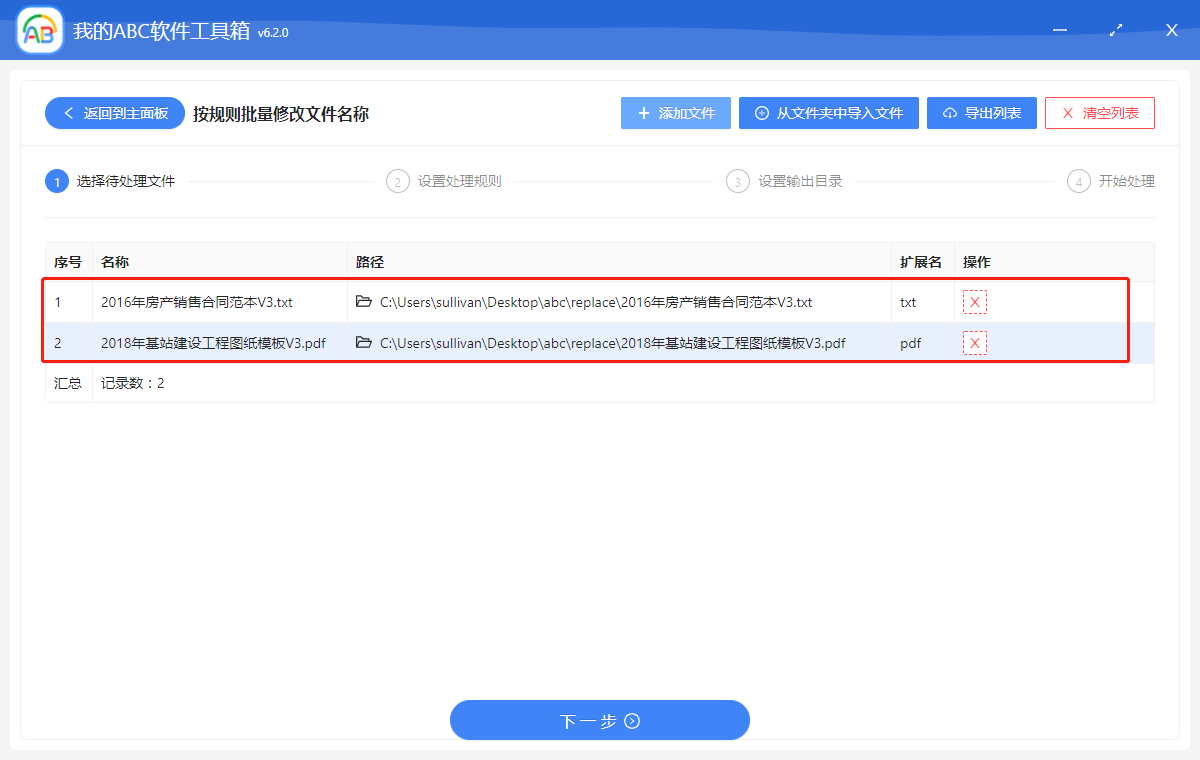The width and height of the screenshot is (1200, 760).
Task: Click the app logo icon in the title bar
Action: click(38, 30)
